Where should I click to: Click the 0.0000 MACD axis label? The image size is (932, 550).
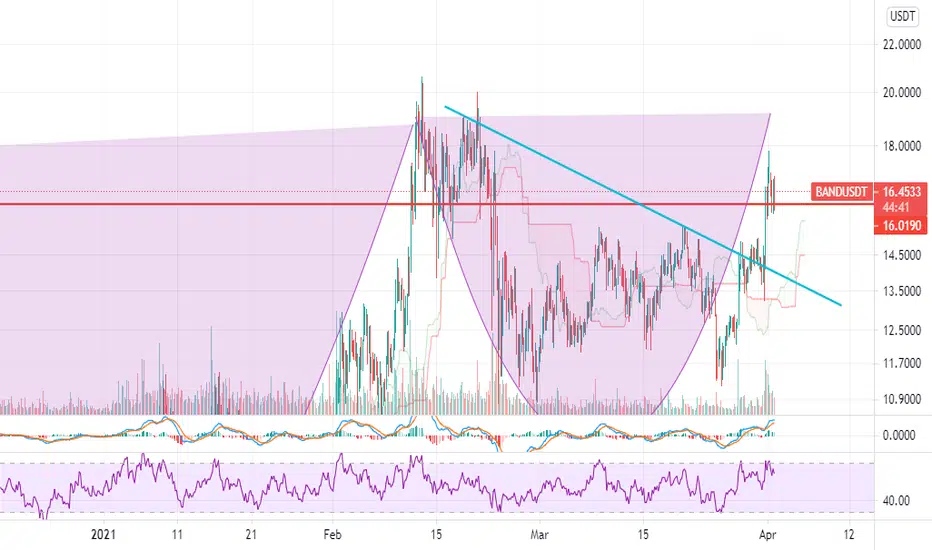tap(899, 435)
